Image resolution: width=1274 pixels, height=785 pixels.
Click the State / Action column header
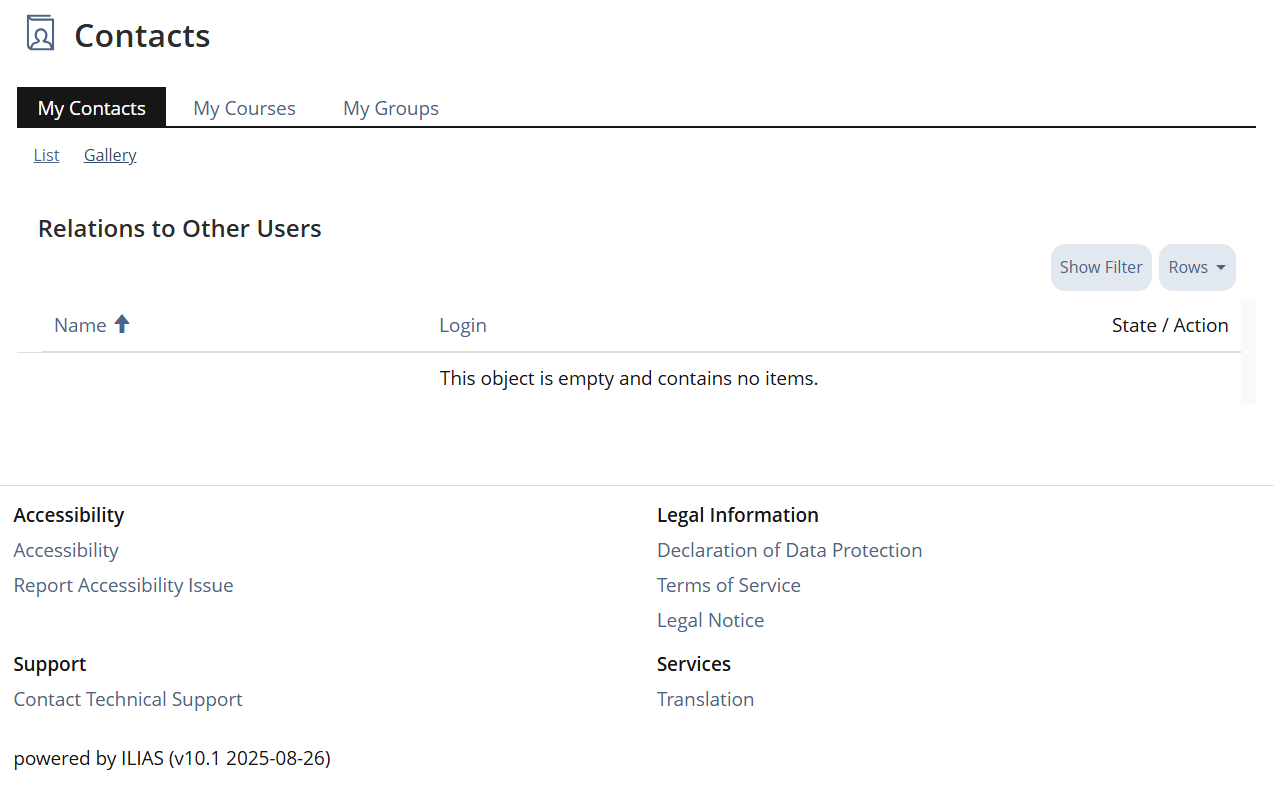point(1169,325)
